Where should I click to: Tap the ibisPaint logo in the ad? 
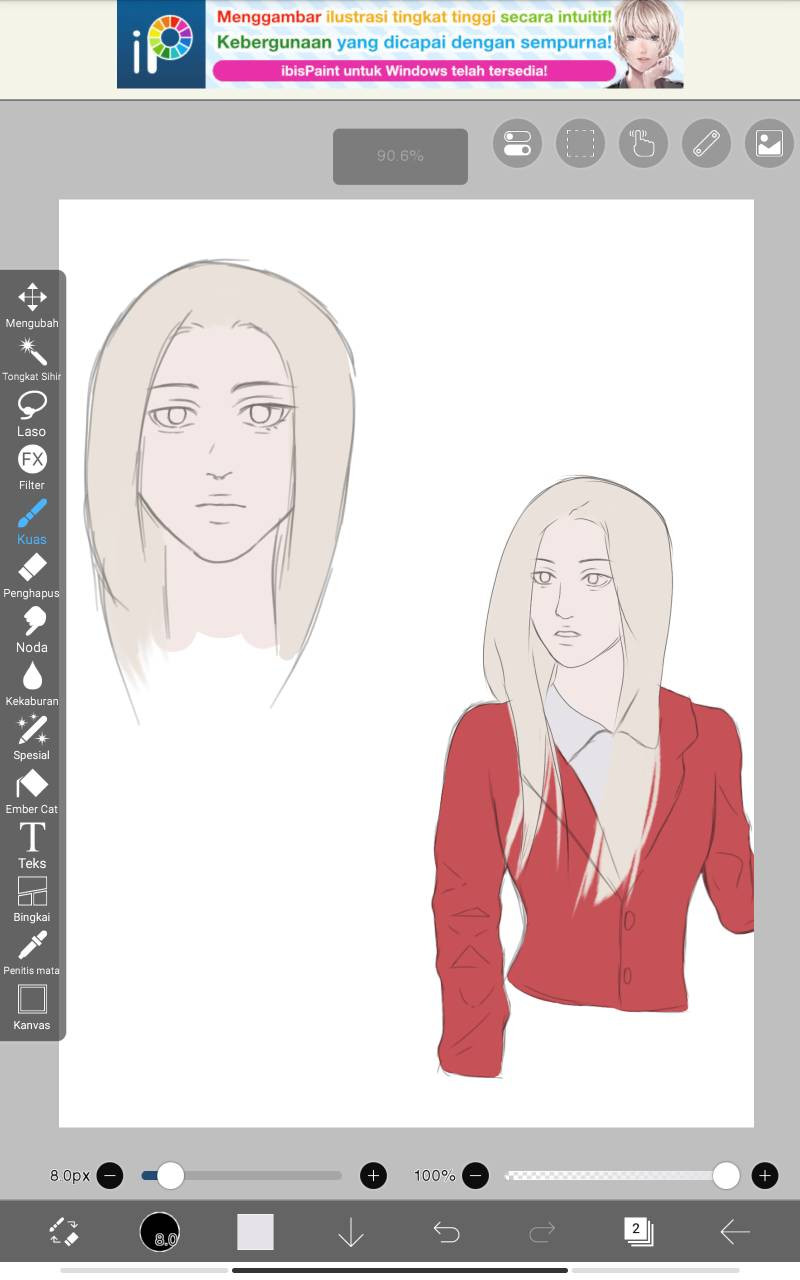(x=161, y=44)
